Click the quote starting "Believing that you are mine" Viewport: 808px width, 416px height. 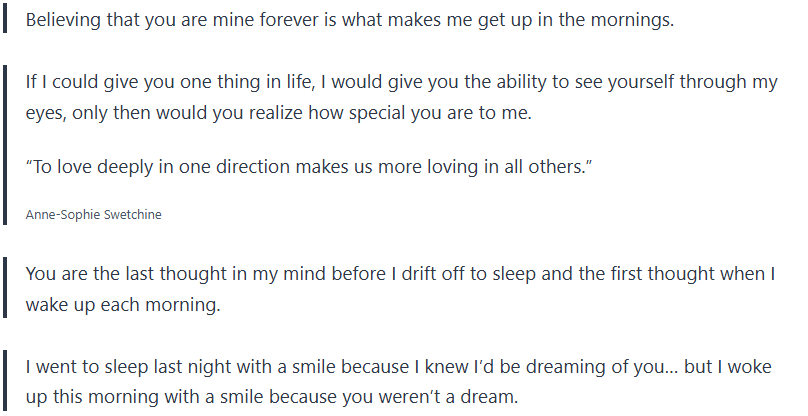point(350,20)
